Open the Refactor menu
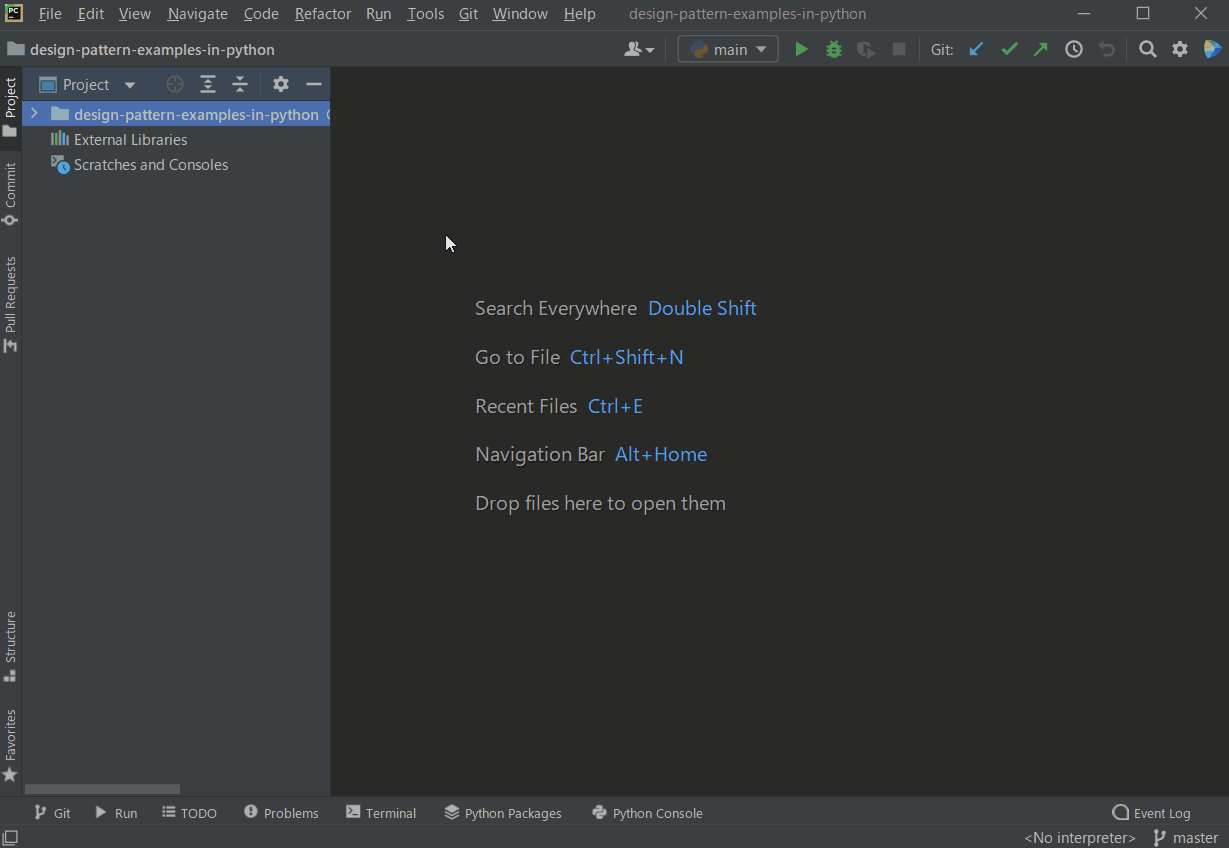This screenshot has height=848, width=1229. [323, 14]
